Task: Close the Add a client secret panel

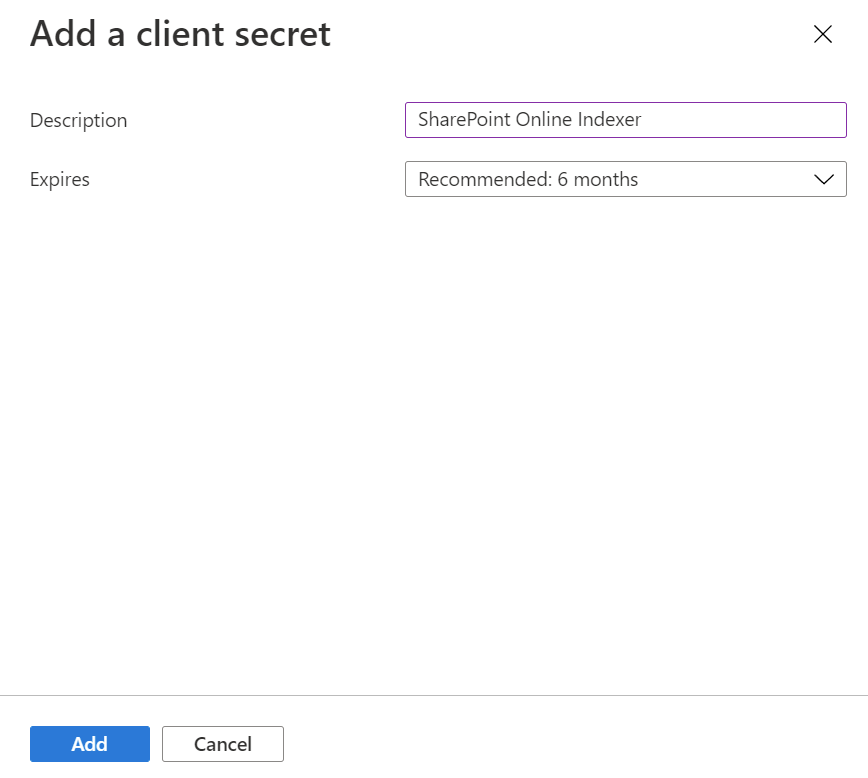Action: click(823, 34)
